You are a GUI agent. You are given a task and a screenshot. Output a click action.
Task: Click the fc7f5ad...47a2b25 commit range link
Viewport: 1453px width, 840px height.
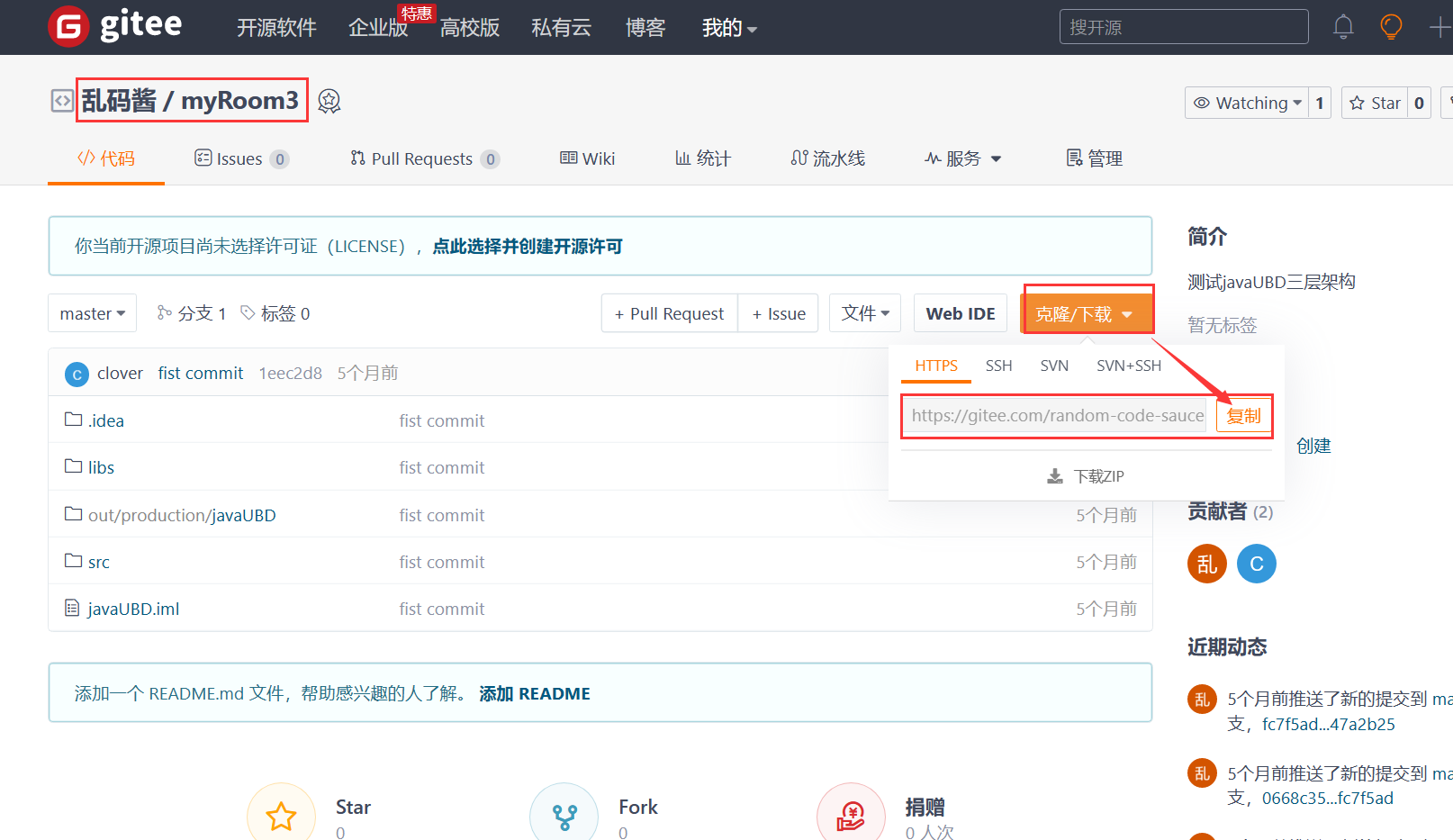click(1329, 724)
